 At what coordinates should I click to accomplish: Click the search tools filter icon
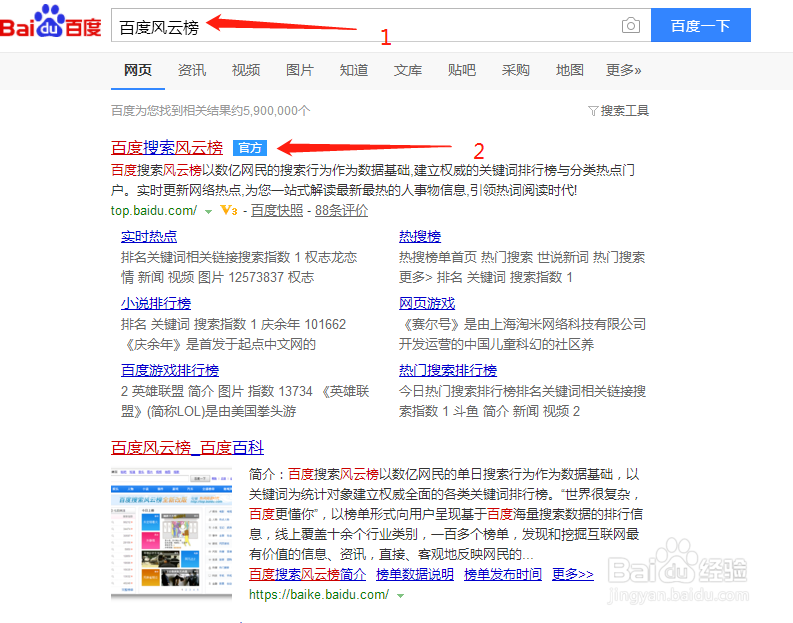593,111
